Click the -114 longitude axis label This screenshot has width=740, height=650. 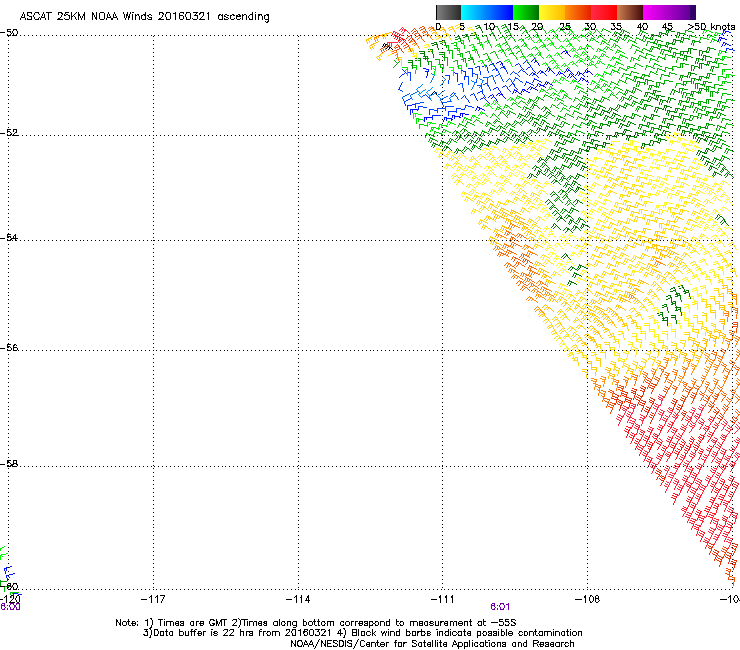[298, 599]
